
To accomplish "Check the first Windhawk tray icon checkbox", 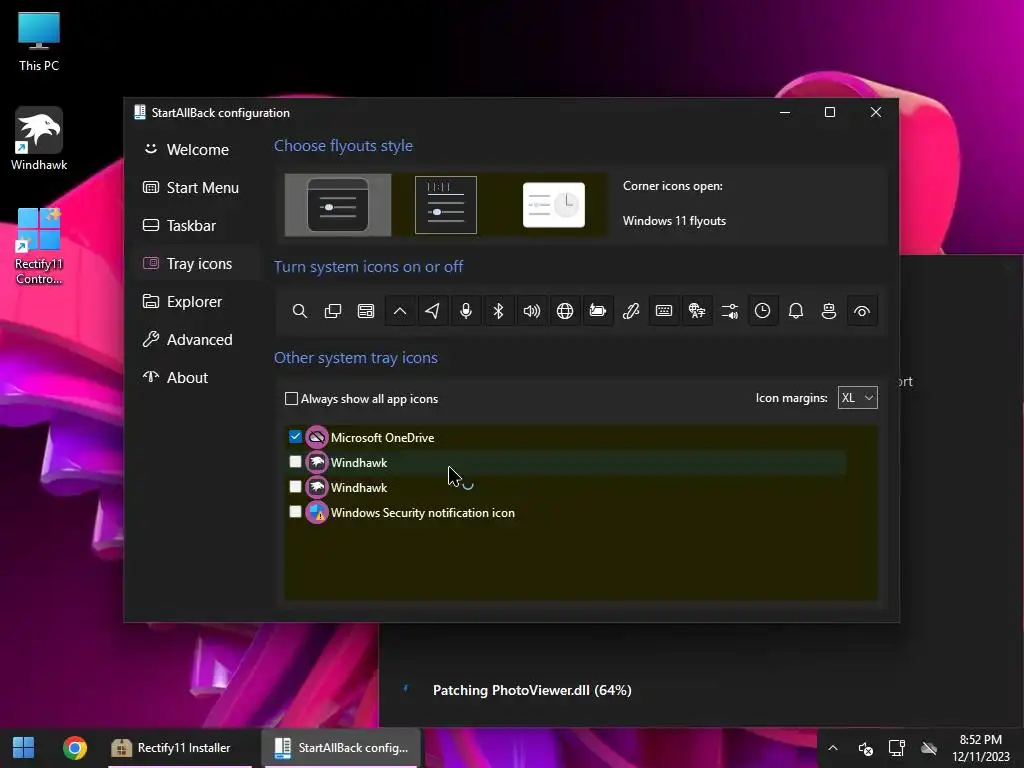I will point(295,462).
